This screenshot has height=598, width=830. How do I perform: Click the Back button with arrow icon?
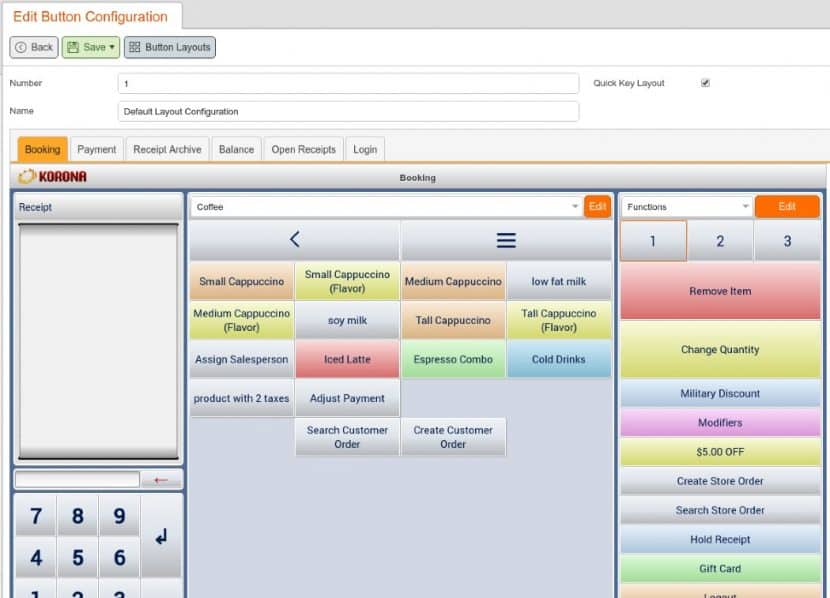[x=34, y=47]
